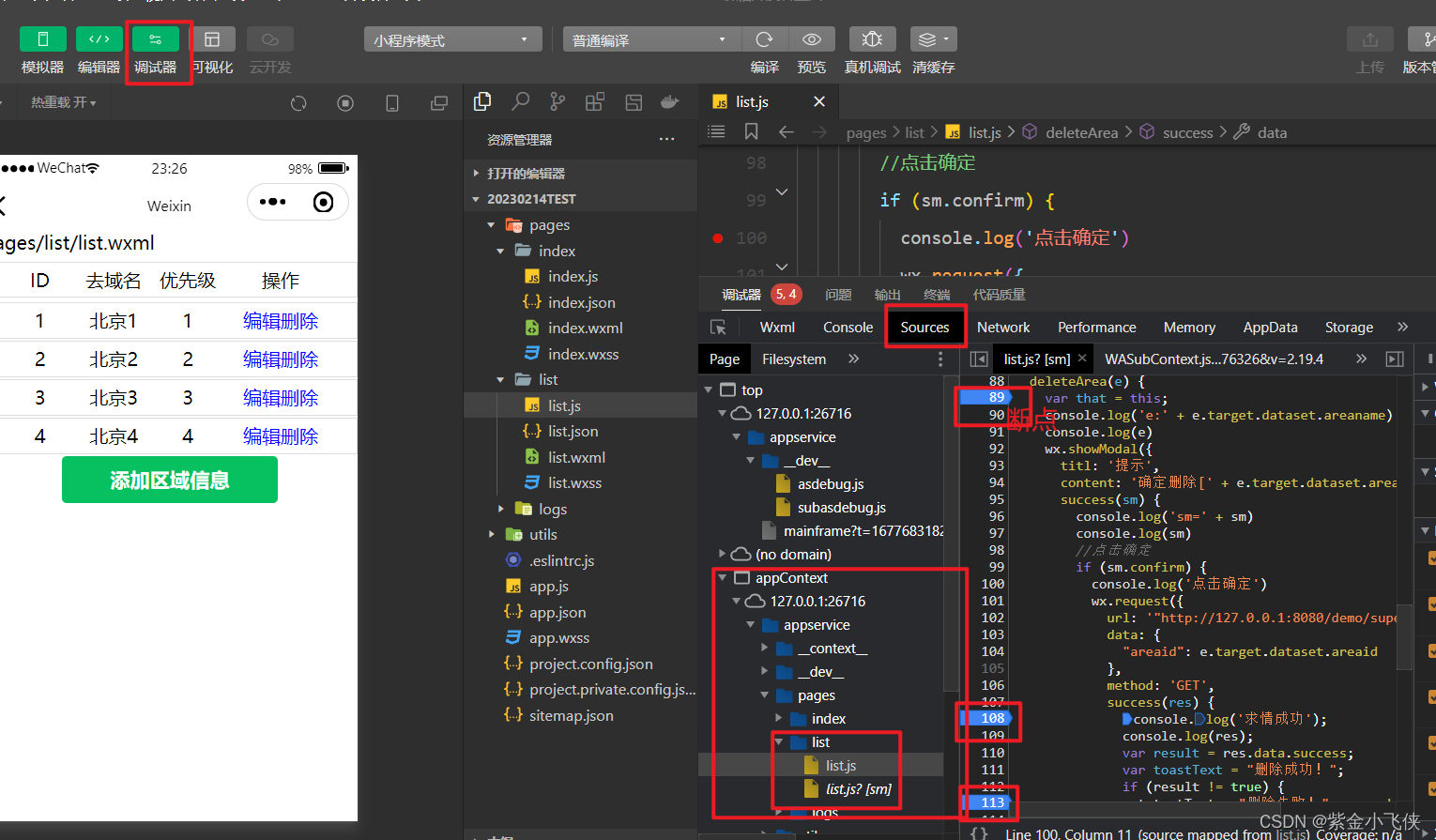The width and height of the screenshot is (1436, 840).
Task: Open the source control icon
Action: click(558, 101)
